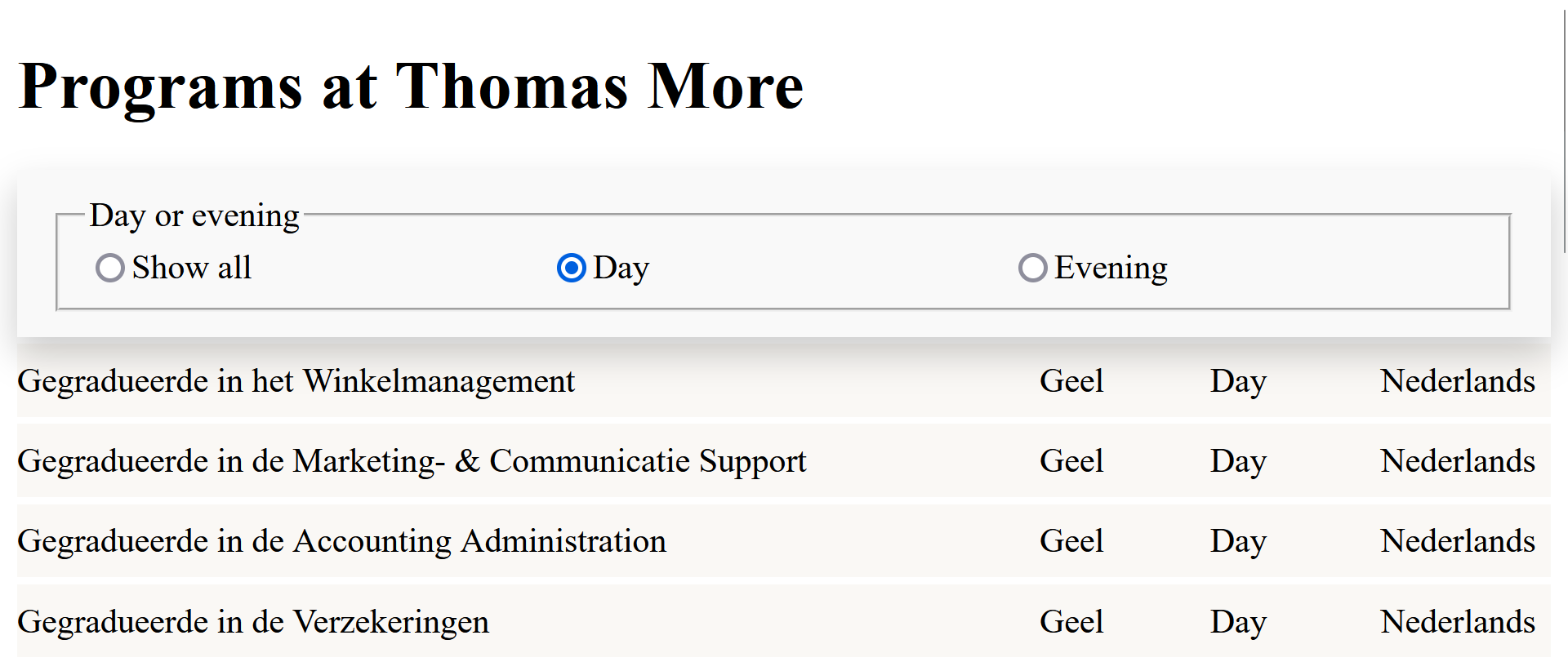Click "Day" cell in Winkelmanagement row

pos(1238,381)
